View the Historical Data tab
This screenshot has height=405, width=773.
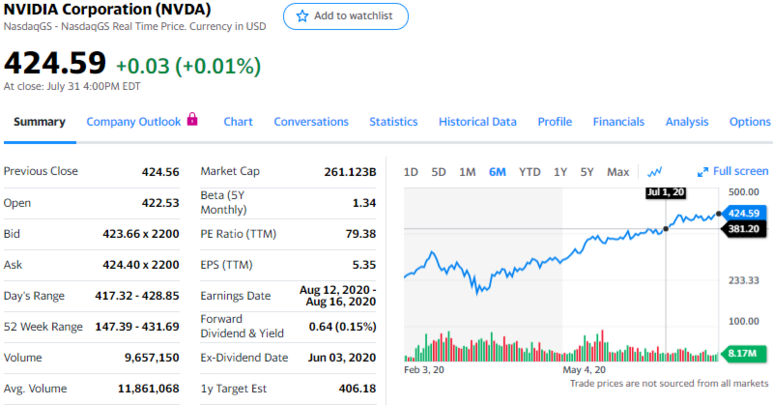(x=478, y=122)
